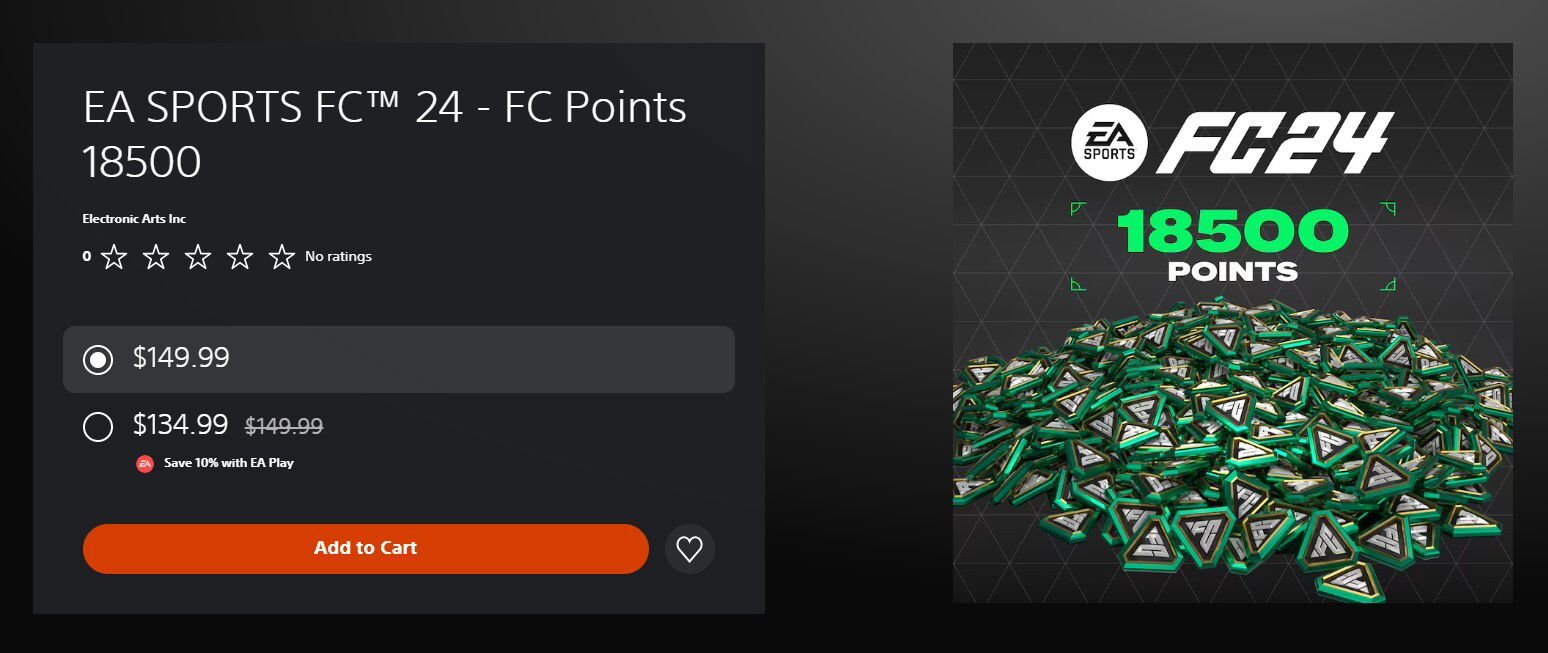Click the first rating star
Image resolution: width=1548 pixels, height=653 pixels.
coord(114,257)
